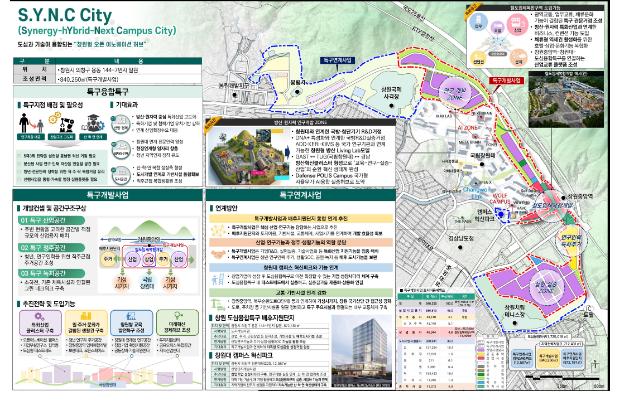Click the blue ladder icon under 연계방안
Viewport: 621px width, 397px height.
(217, 279)
